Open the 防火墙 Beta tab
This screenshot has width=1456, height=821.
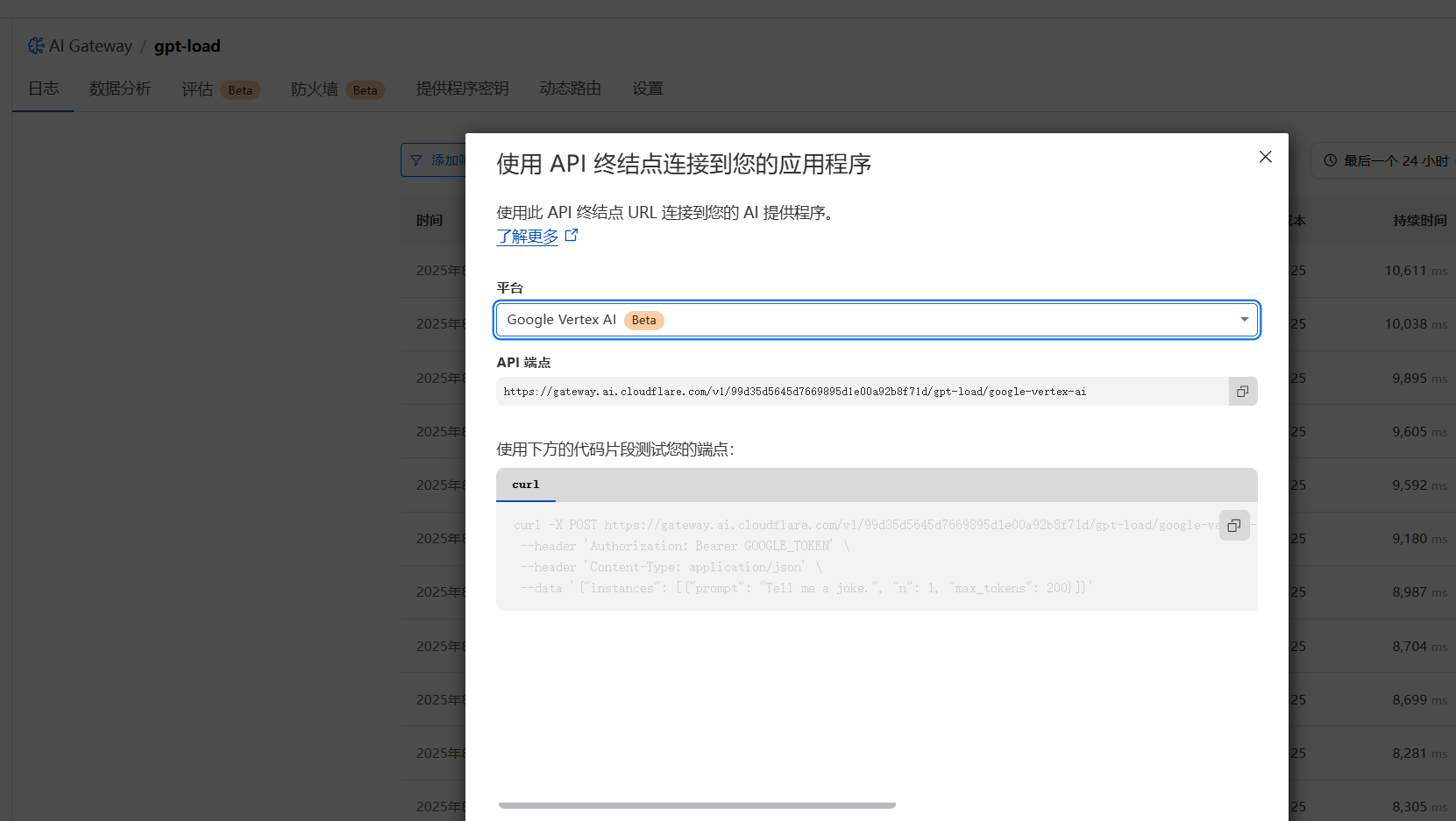337,89
